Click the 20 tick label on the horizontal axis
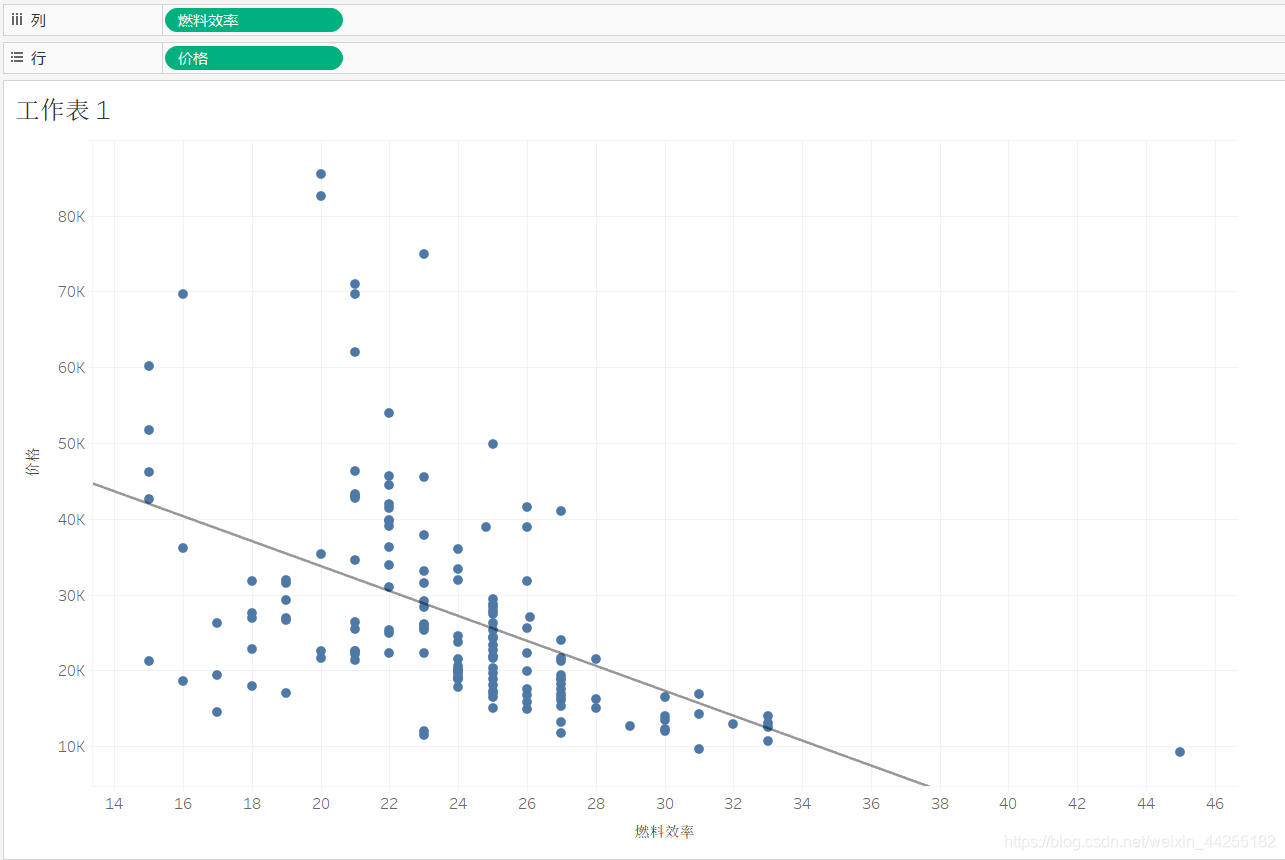 321,804
